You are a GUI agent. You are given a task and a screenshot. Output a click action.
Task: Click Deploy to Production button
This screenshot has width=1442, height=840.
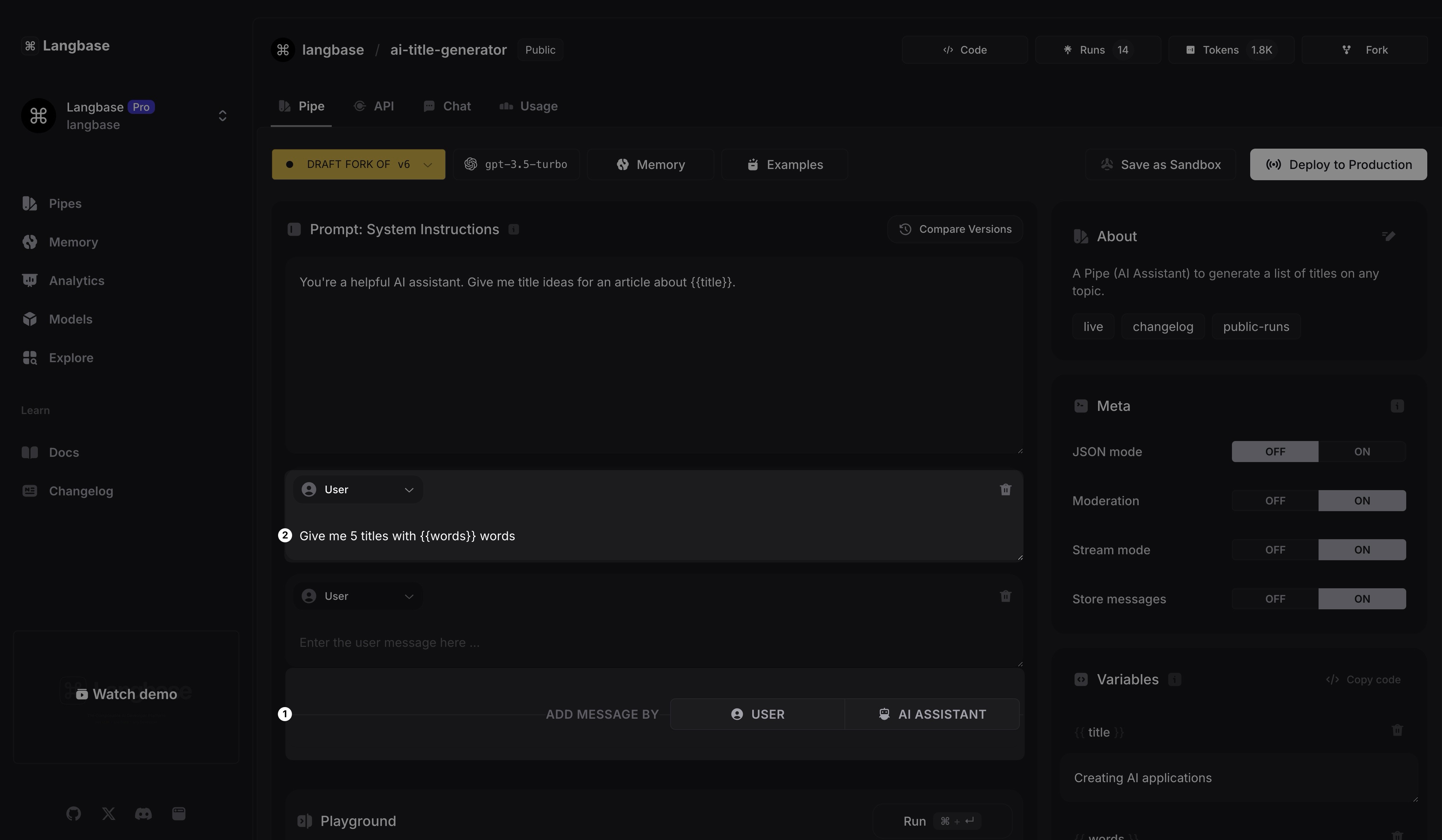1338,165
